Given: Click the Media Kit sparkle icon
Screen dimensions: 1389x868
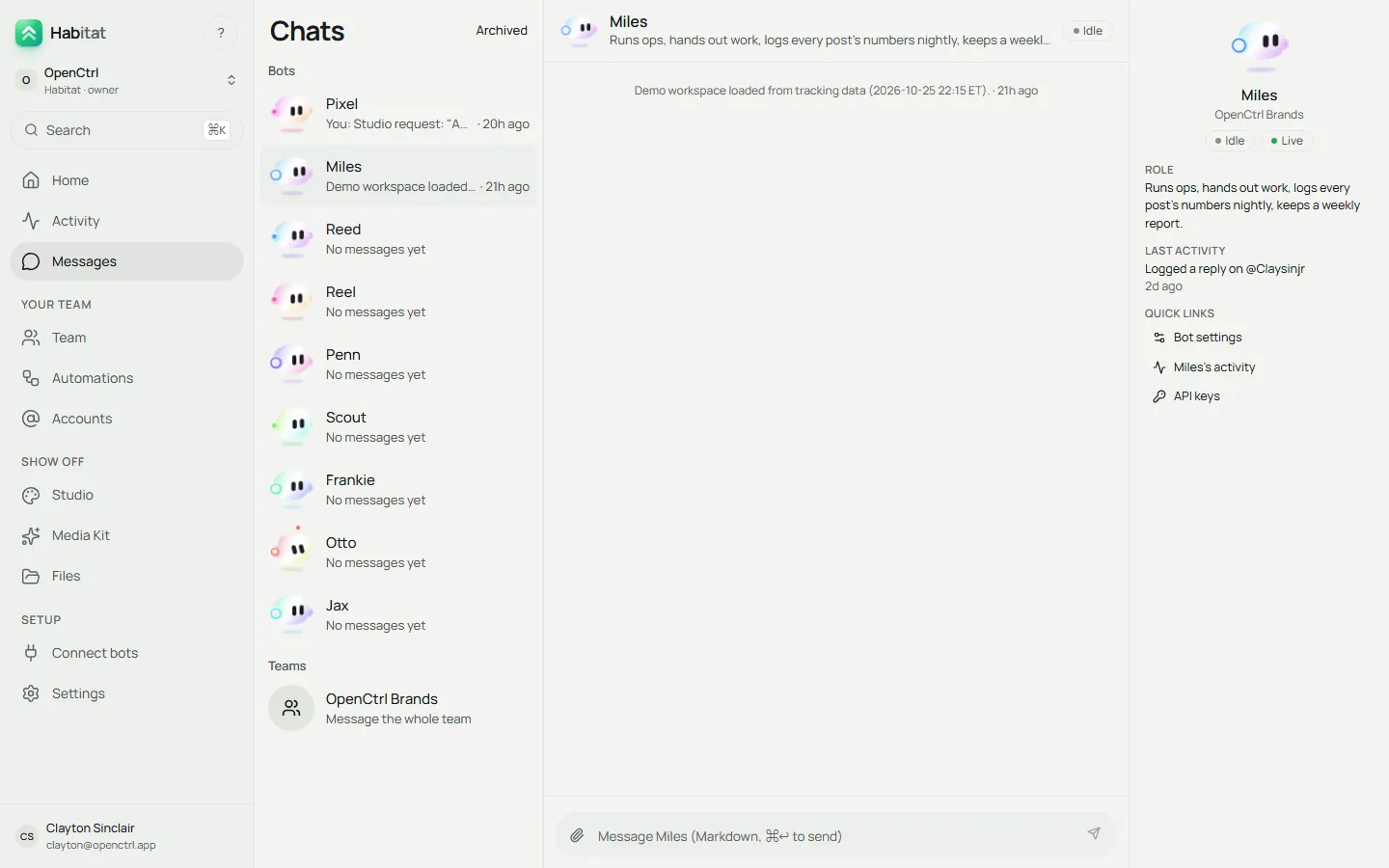Looking at the screenshot, I should 31,535.
